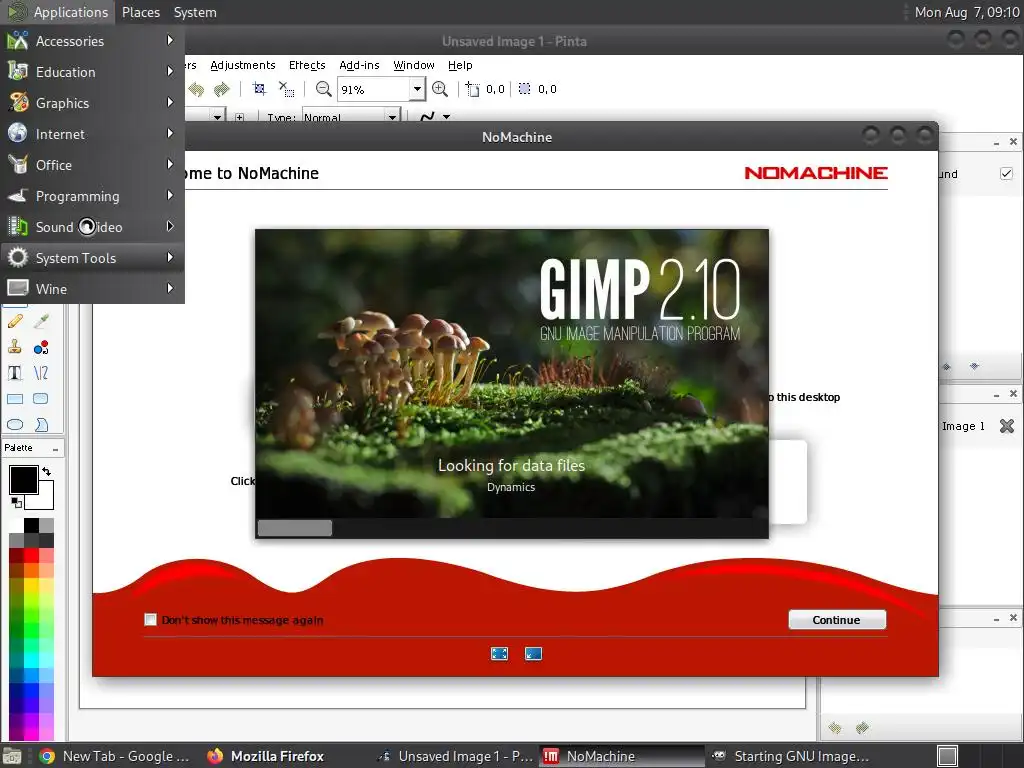This screenshot has height=768, width=1024.
Task: Toggle the layer visibility checkbox in Pinta
Action: pos(1006,174)
